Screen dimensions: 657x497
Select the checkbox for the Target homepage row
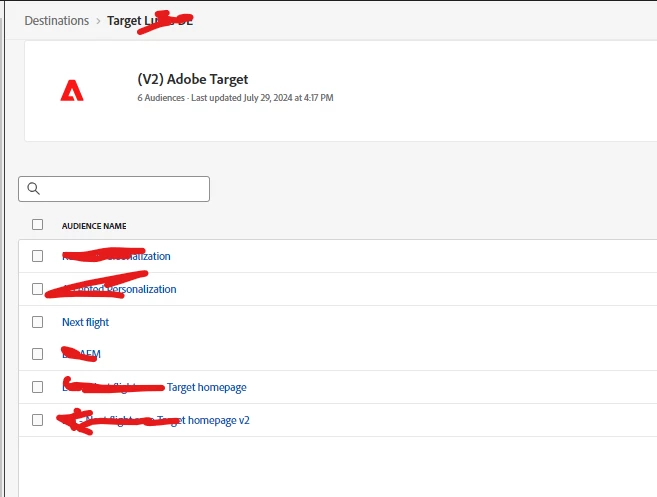(x=37, y=387)
